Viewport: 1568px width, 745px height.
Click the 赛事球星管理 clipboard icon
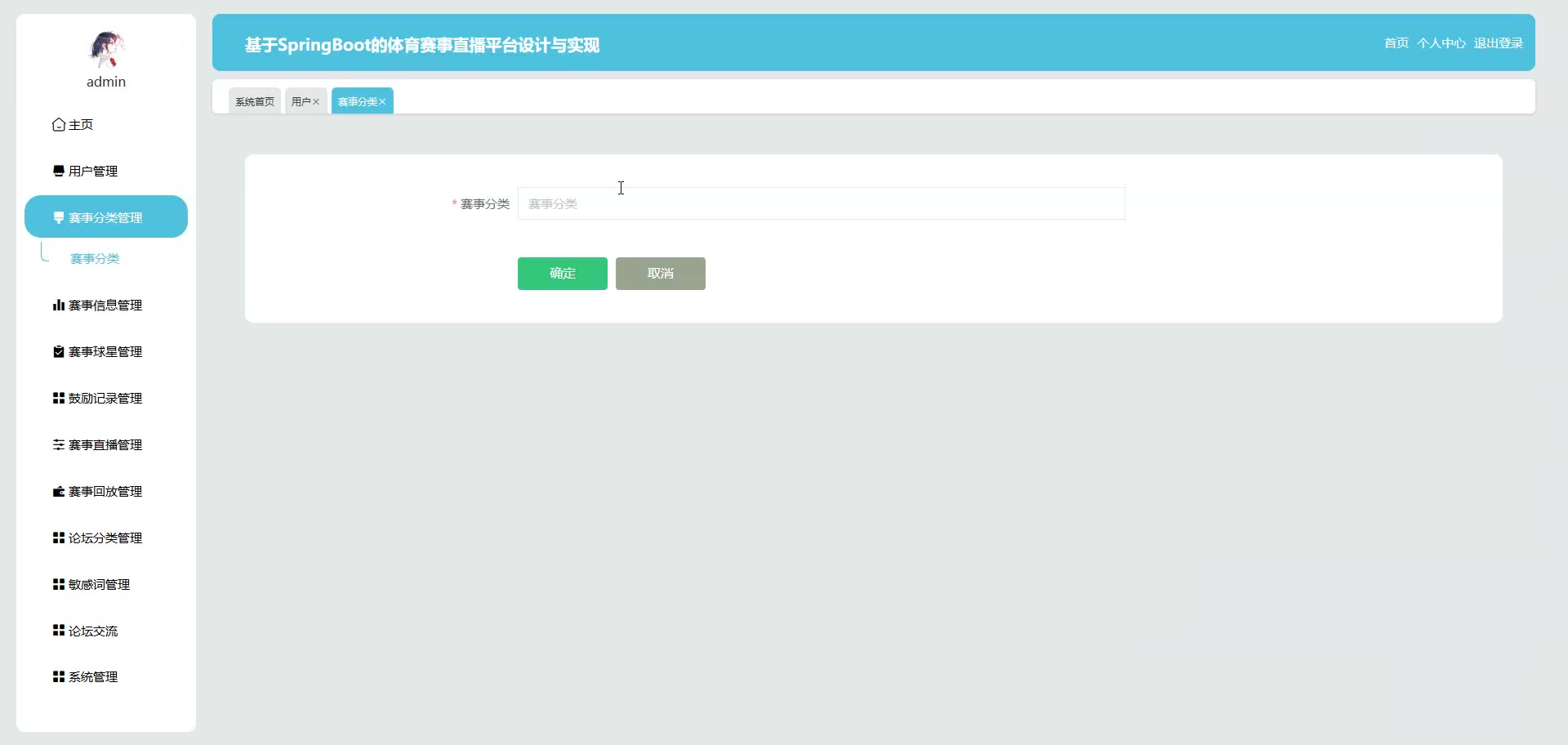click(59, 352)
